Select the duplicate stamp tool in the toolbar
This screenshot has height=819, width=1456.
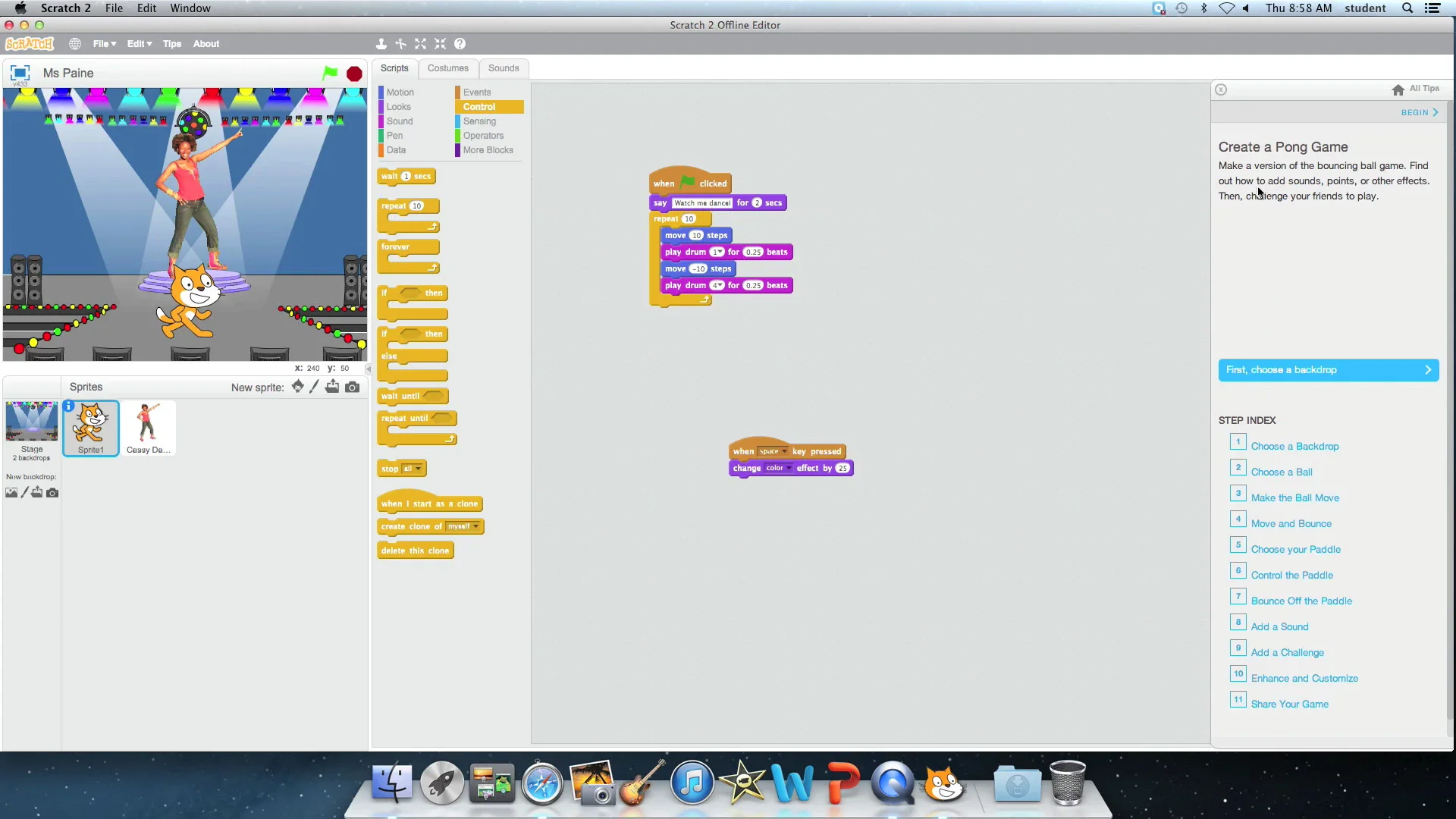(381, 44)
